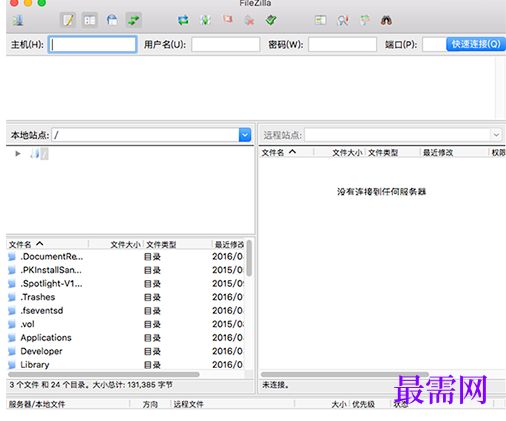Click the 密码(W) password field
This screenshot has height=421, width=506.
click(342, 44)
